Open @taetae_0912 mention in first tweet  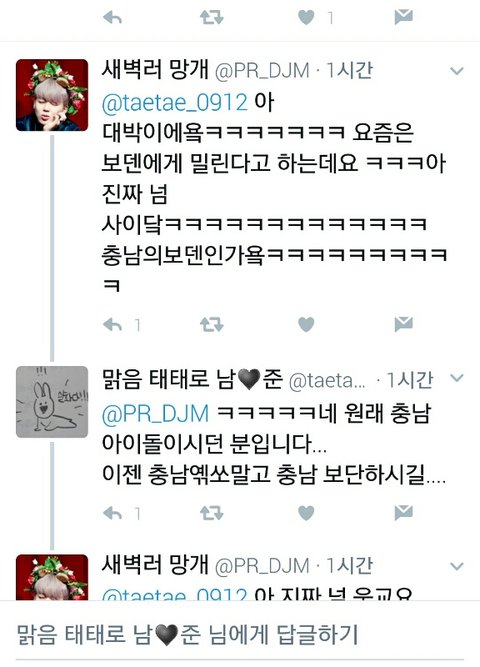[174, 103]
